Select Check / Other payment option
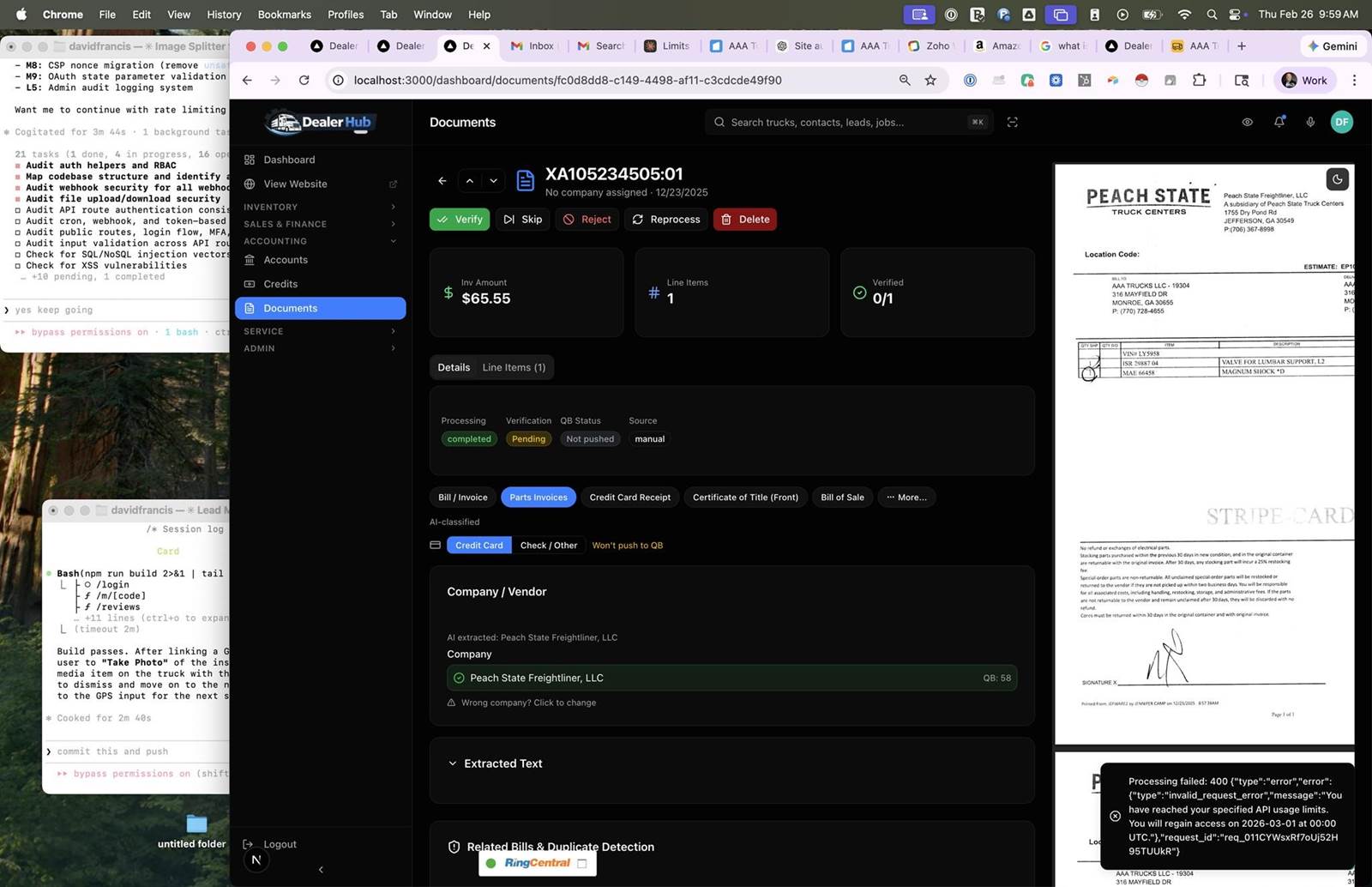Screen dimensions: 1372x887 (x=548, y=546)
